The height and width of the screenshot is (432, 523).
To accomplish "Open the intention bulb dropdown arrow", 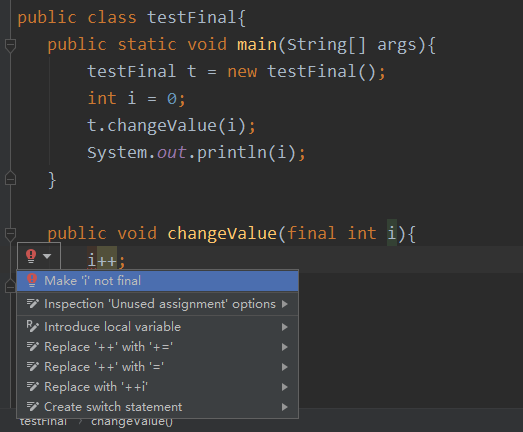I will pos(47,256).
